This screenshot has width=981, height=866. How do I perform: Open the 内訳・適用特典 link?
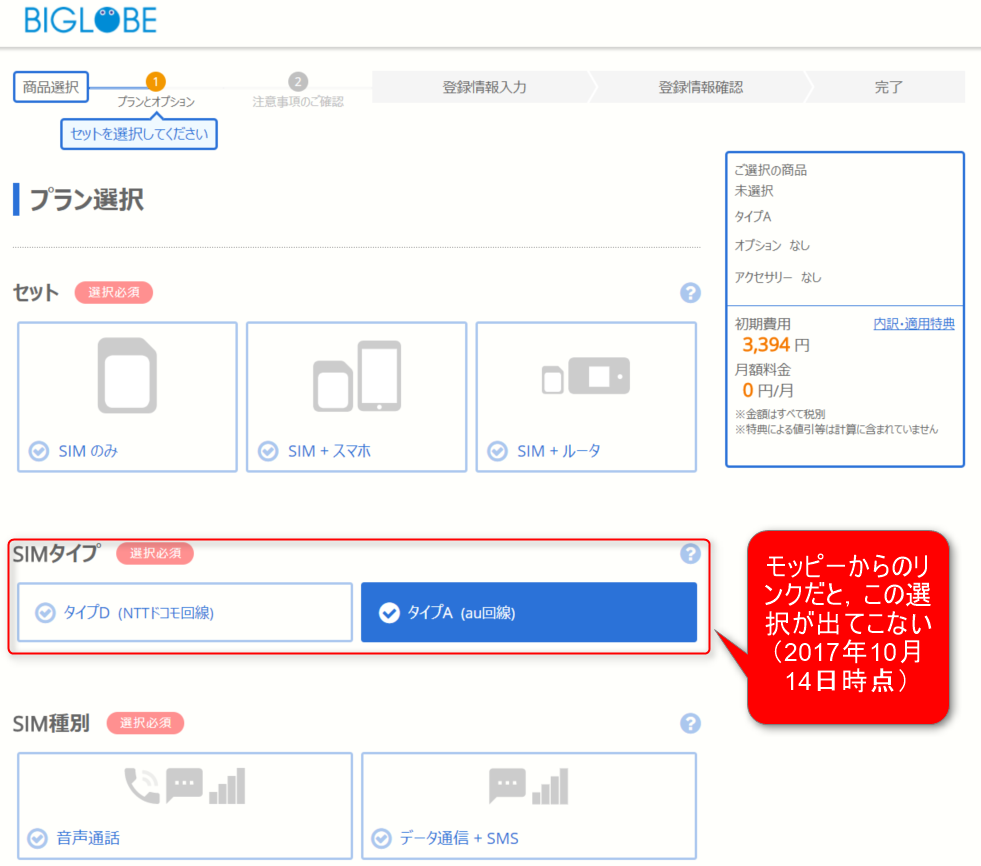pyautogui.click(x=914, y=323)
